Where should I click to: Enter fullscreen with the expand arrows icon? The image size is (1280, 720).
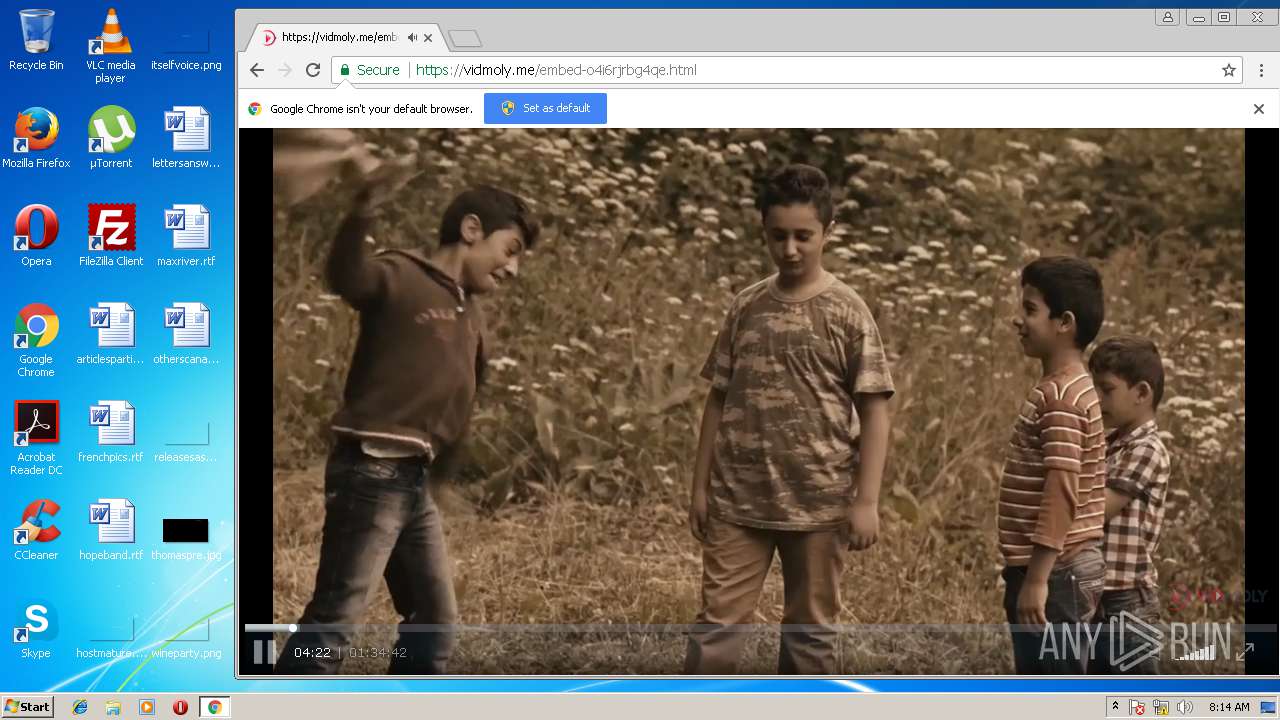point(1245,652)
